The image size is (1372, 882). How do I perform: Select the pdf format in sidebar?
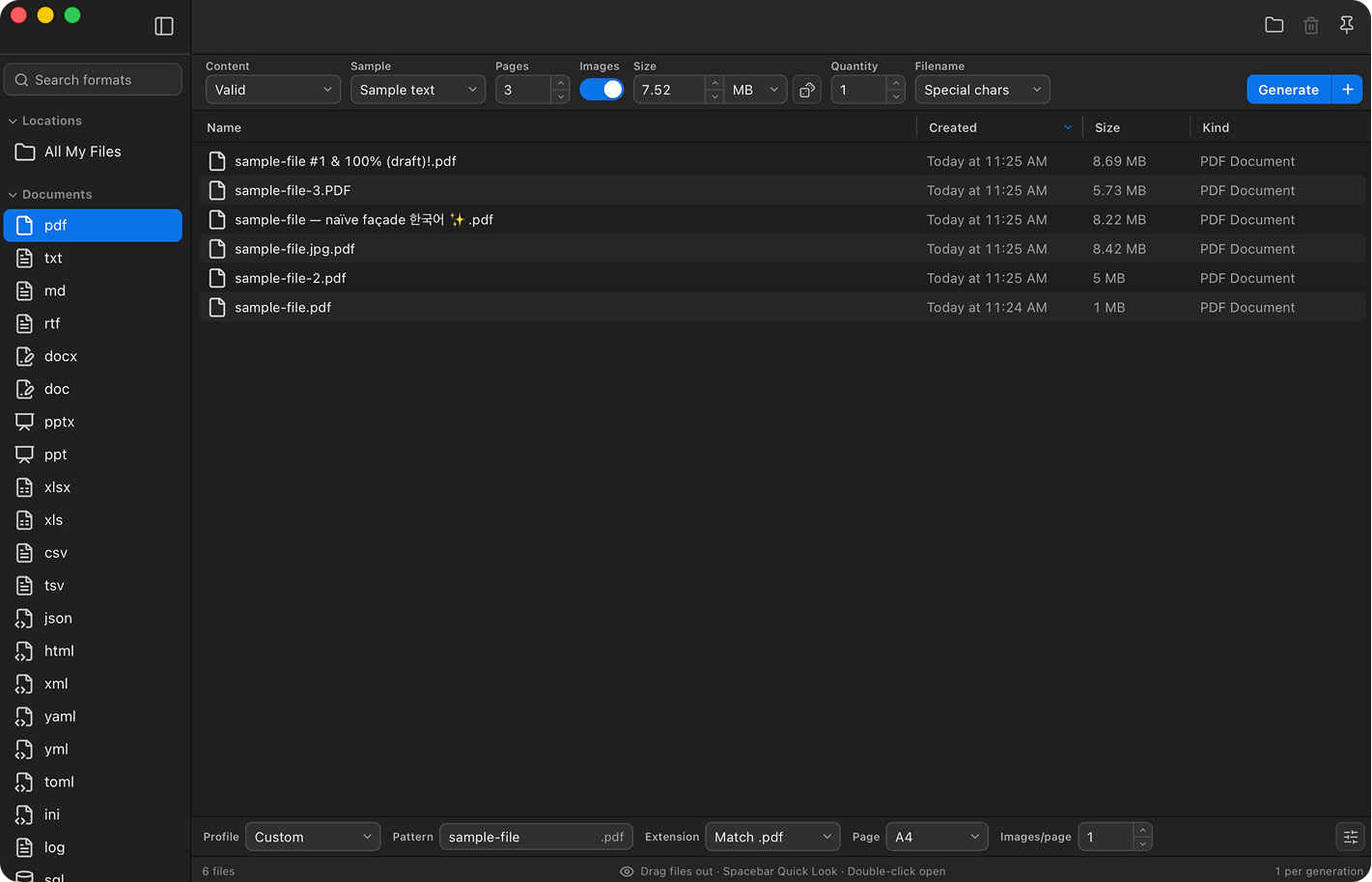tap(93, 225)
